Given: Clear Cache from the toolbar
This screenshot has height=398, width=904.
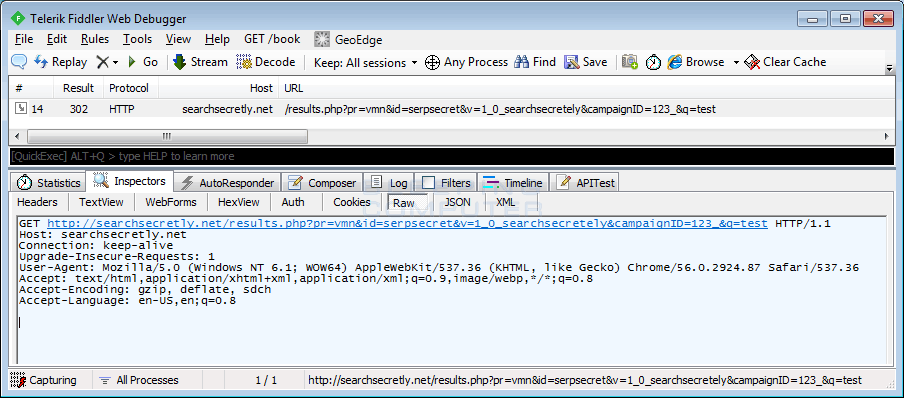Looking at the screenshot, I should [x=785, y=62].
